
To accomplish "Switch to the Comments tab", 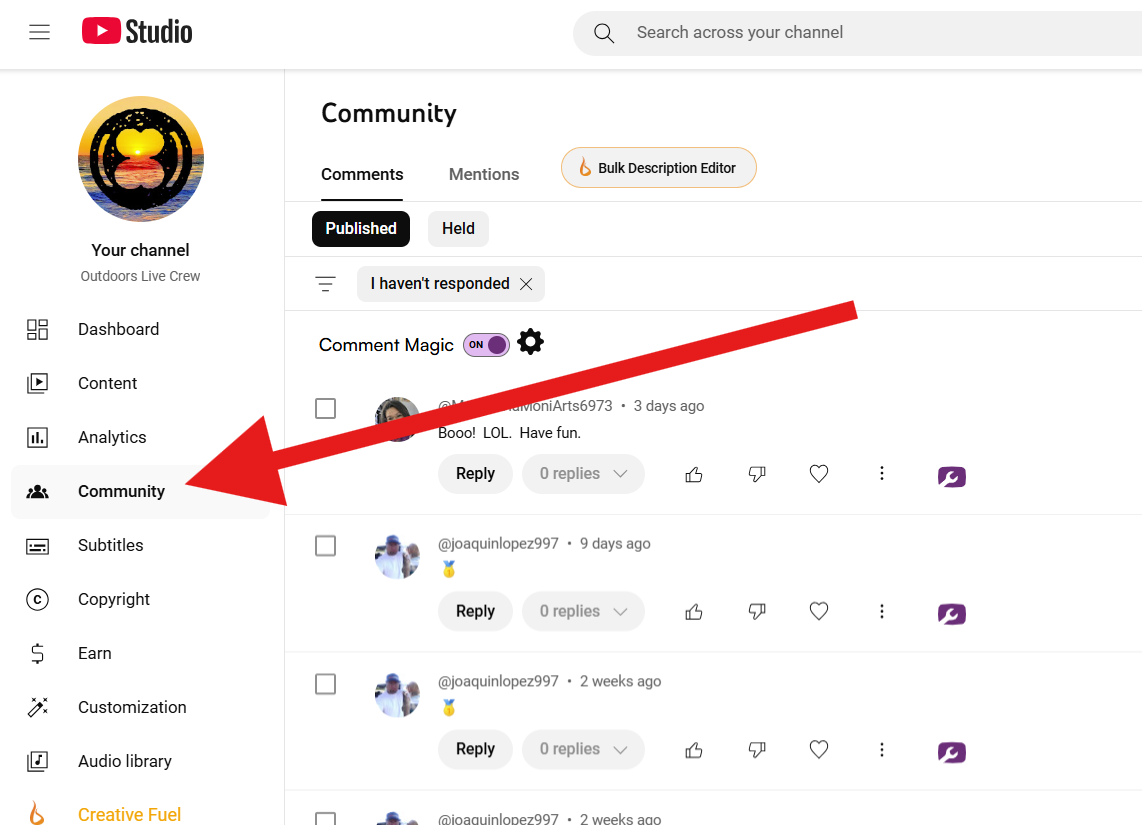I will coord(362,175).
